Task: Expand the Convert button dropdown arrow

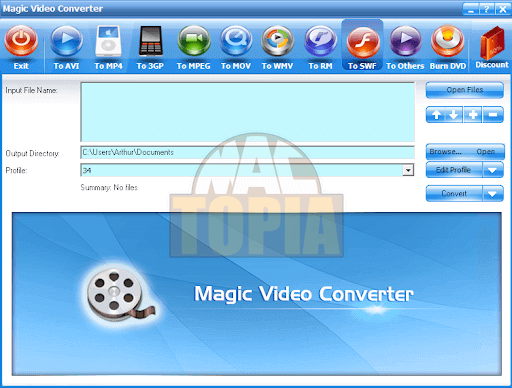Action: click(x=493, y=194)
